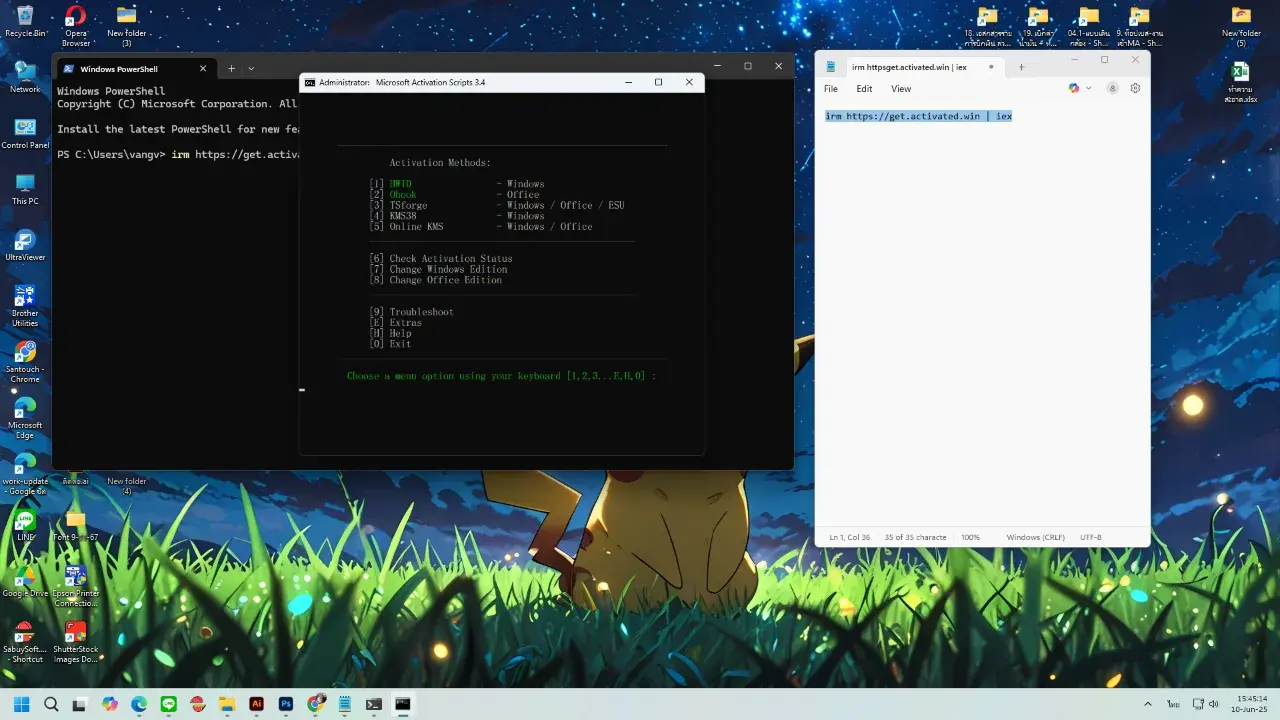Click Windows (CRLF) line ending indicator
The width and height of the screenshot is (1280, 720).
point(1035,537)
